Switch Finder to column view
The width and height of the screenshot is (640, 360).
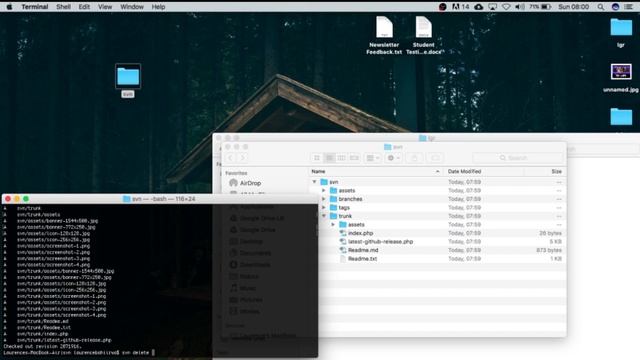point(341,158)
